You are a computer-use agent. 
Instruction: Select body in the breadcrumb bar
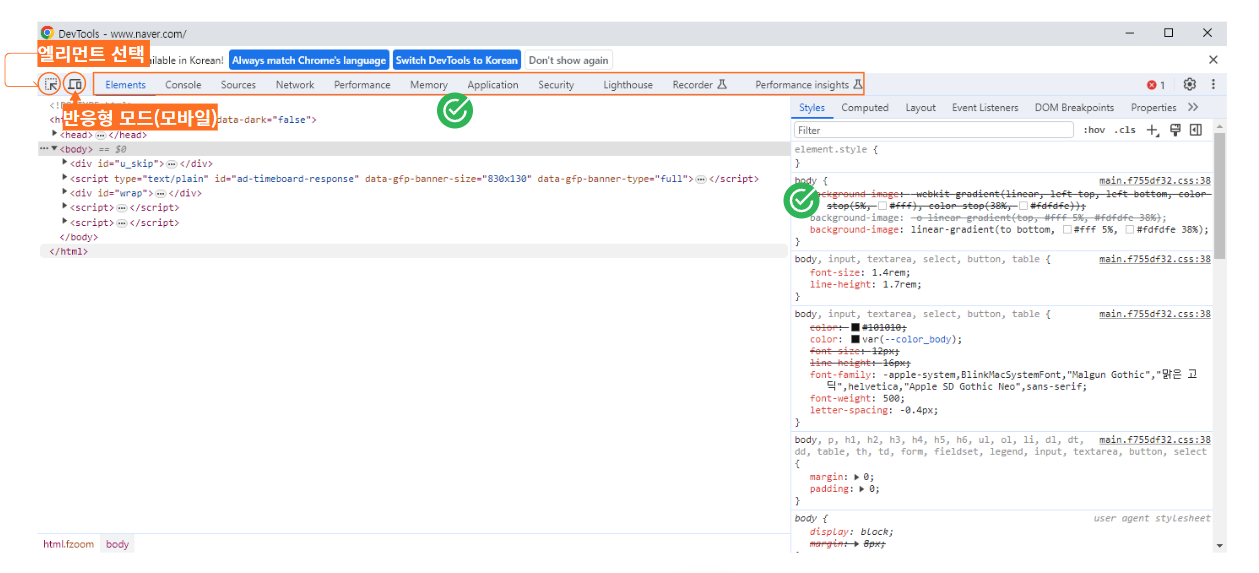pyautogui.click(x=117, y=544)
